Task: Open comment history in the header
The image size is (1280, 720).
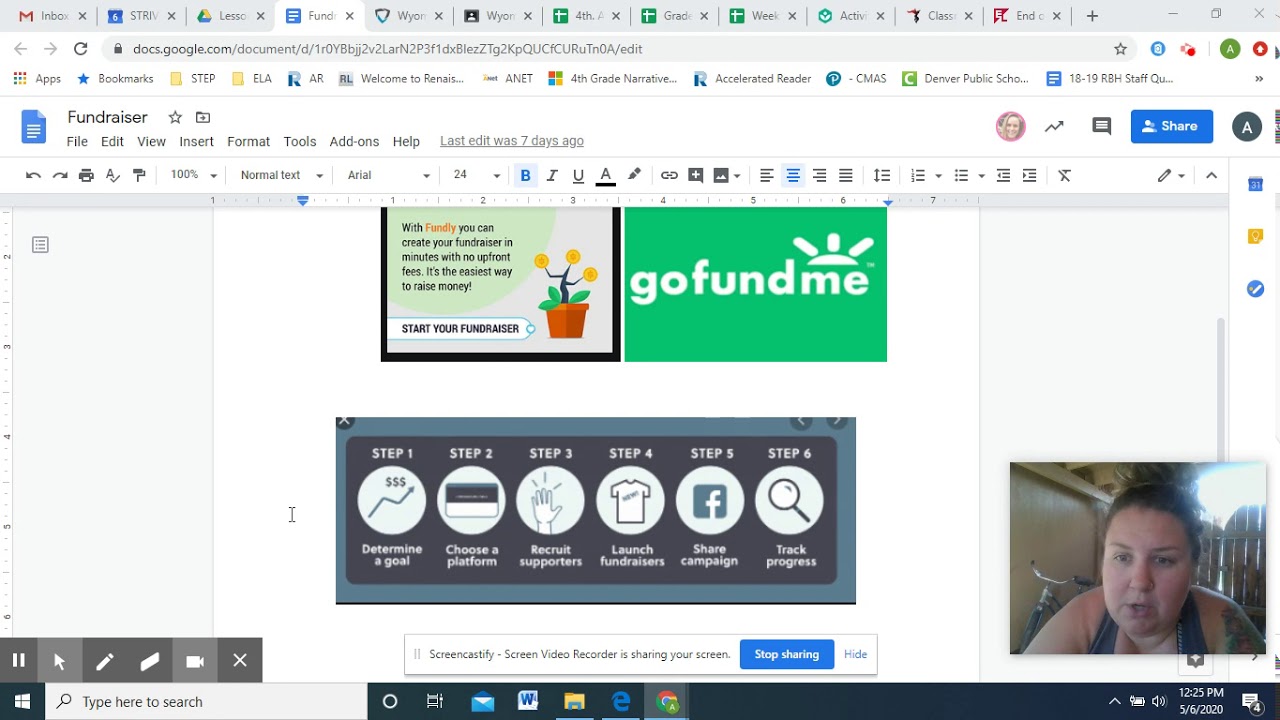Action: 1101,126
